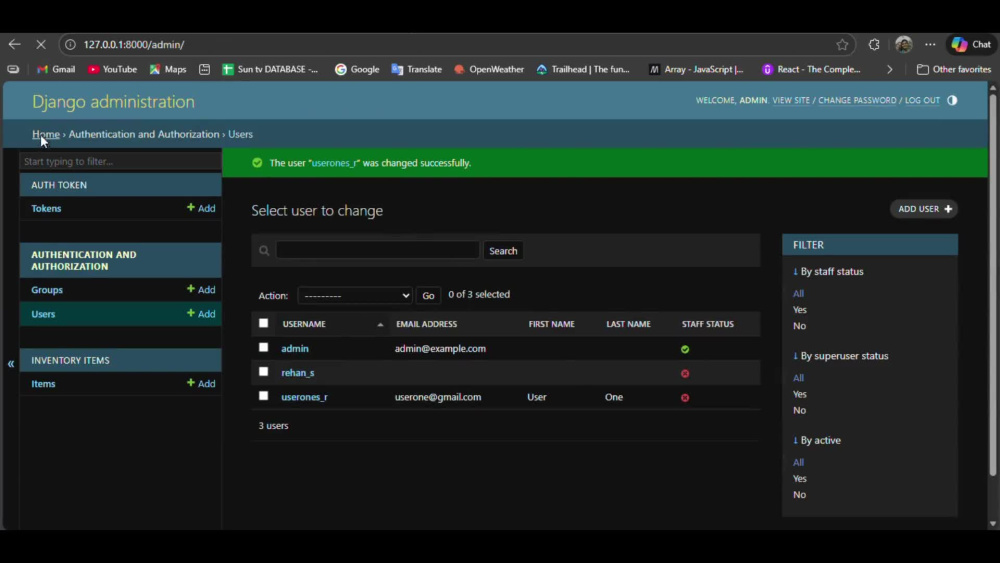Check the rehan_s row checkbox
Screen dimensions: 1000x563
point(263,372)
